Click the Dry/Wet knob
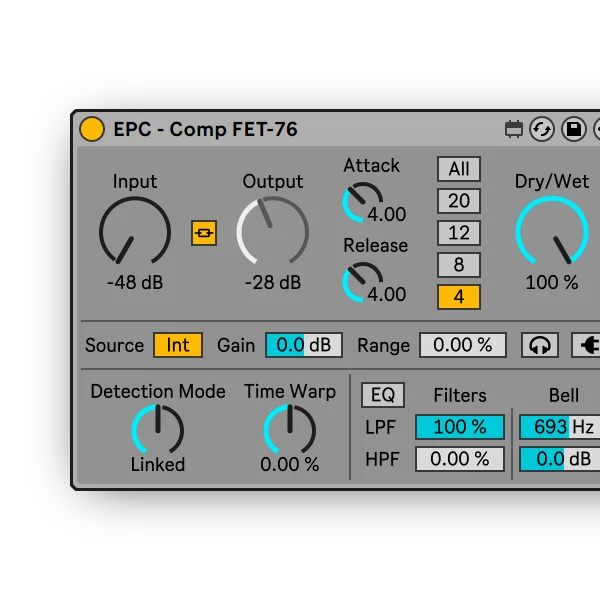 [552, 231]
